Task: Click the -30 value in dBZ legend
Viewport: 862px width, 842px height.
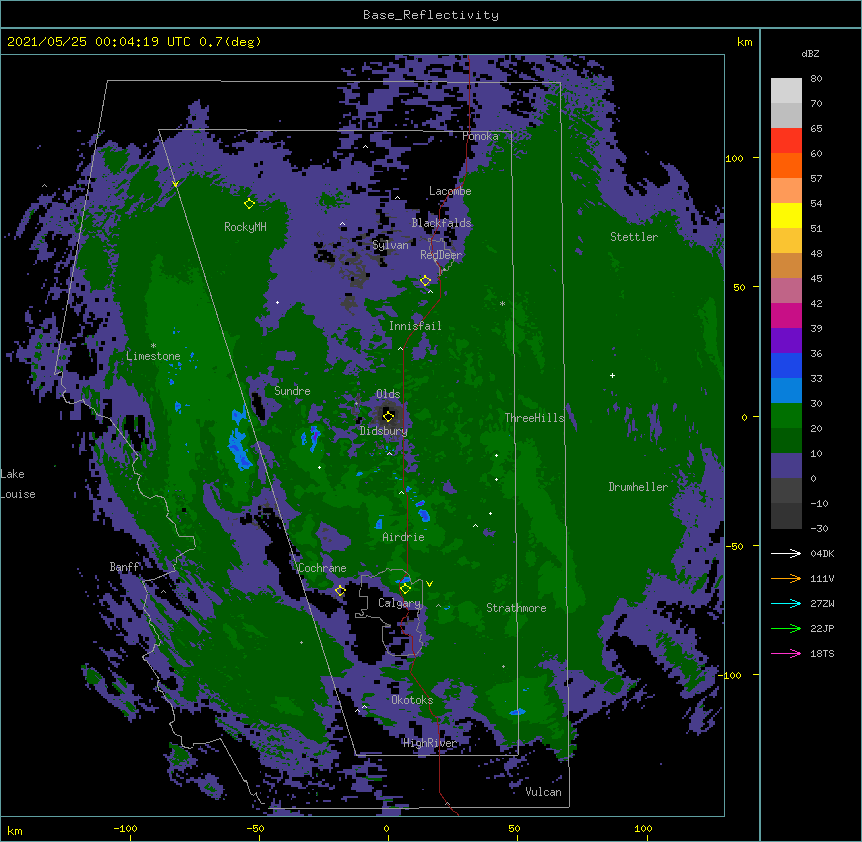Action: 819,529
